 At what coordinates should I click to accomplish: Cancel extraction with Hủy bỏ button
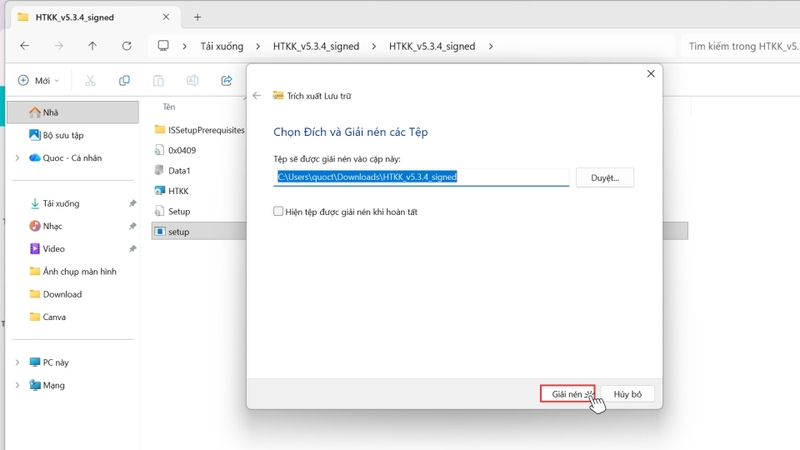tap(627, 394)
